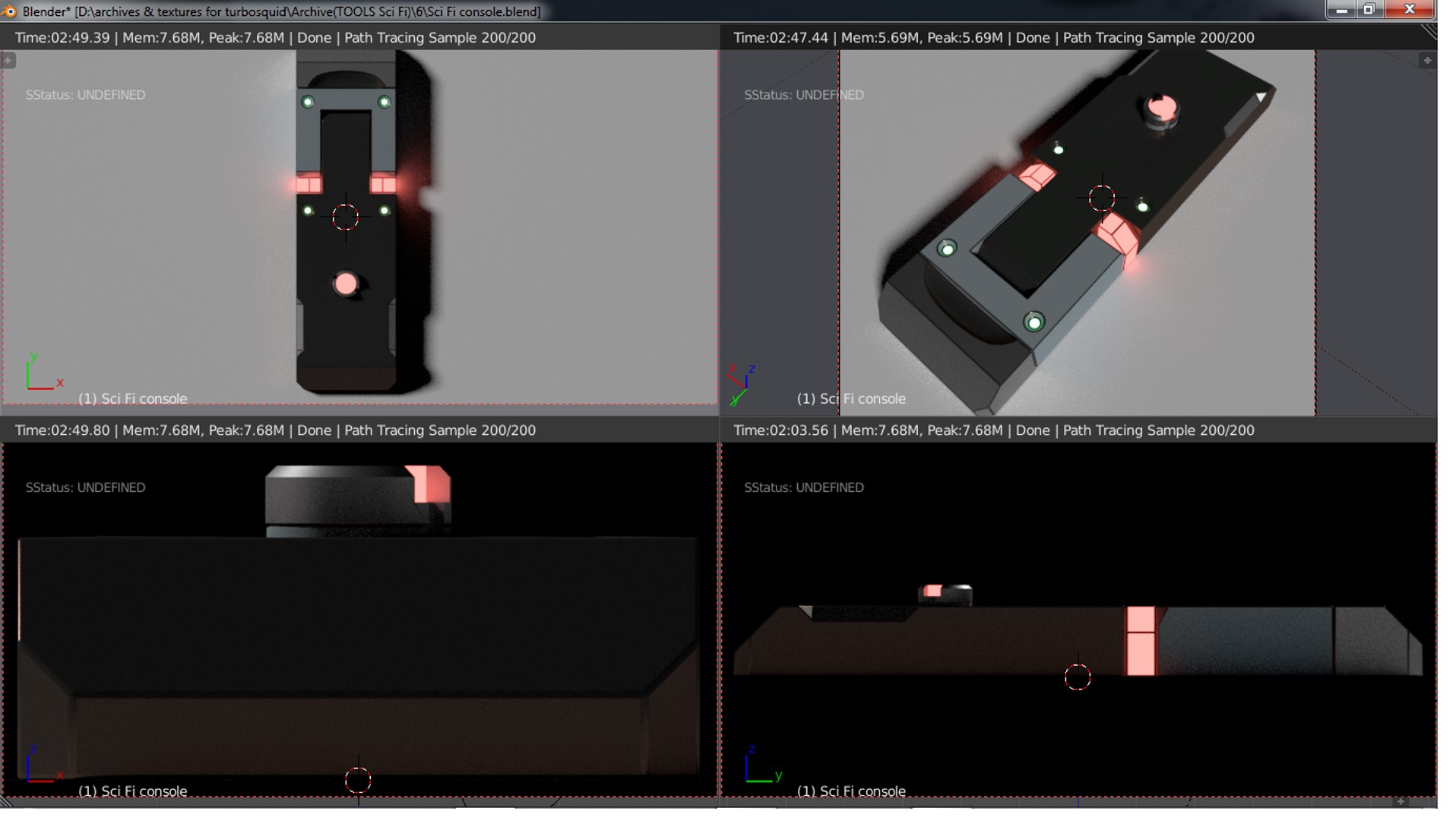The height and width of the screenshot is (821, 1456).
Task: Click the X-Z axis gizmo in the front view
Action: pyautogui.click(x=44, y=764)
